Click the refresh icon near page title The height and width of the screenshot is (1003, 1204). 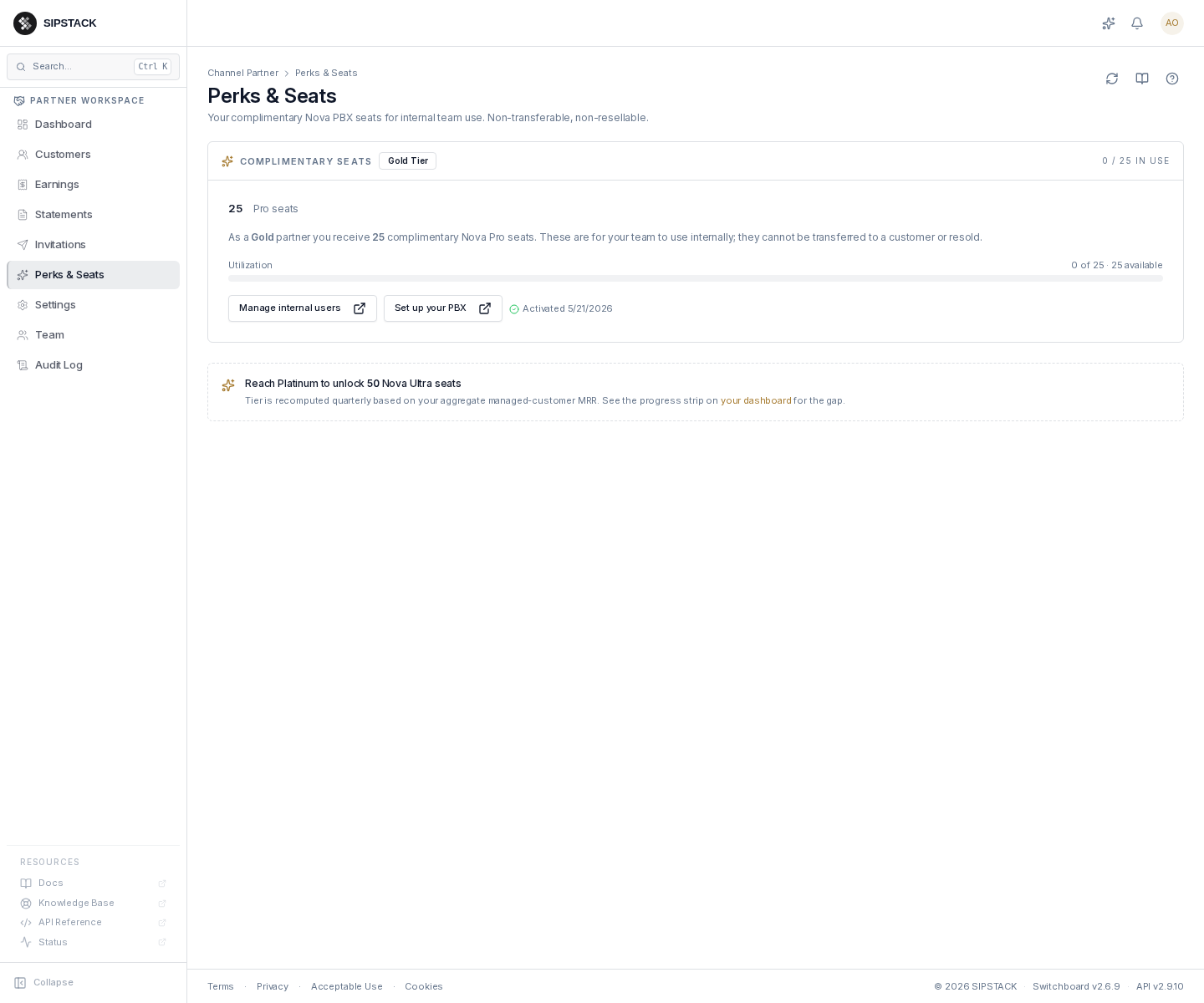(1112, 79)
